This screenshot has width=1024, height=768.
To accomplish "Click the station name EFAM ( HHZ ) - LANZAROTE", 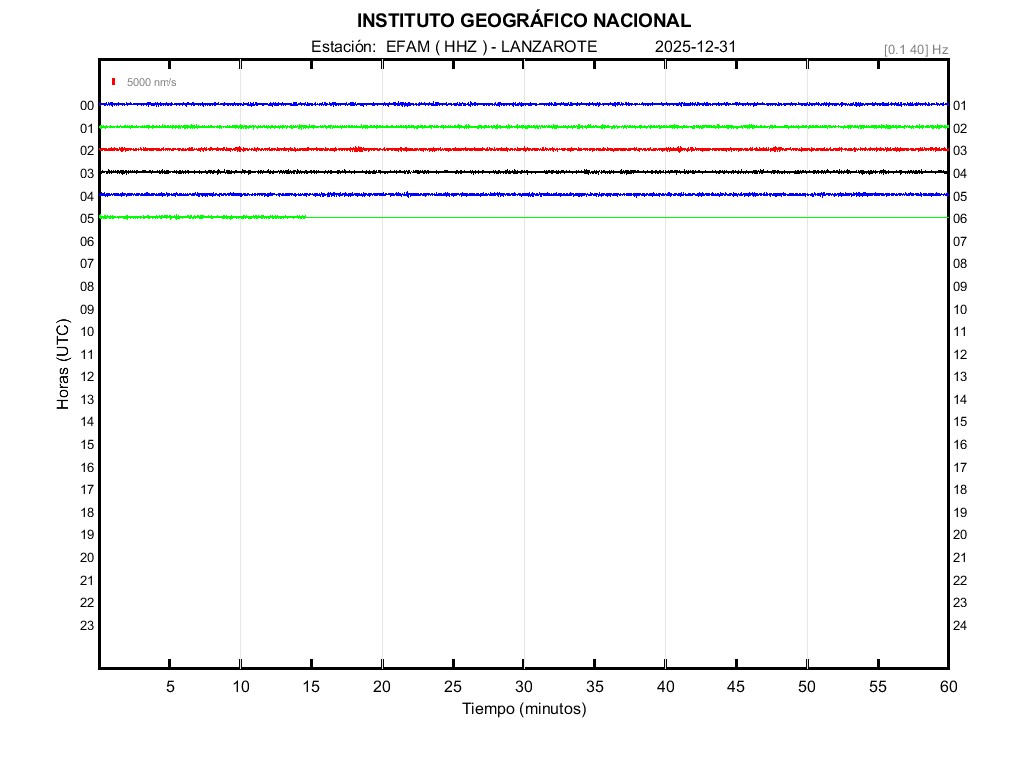I will click(491, 47).
